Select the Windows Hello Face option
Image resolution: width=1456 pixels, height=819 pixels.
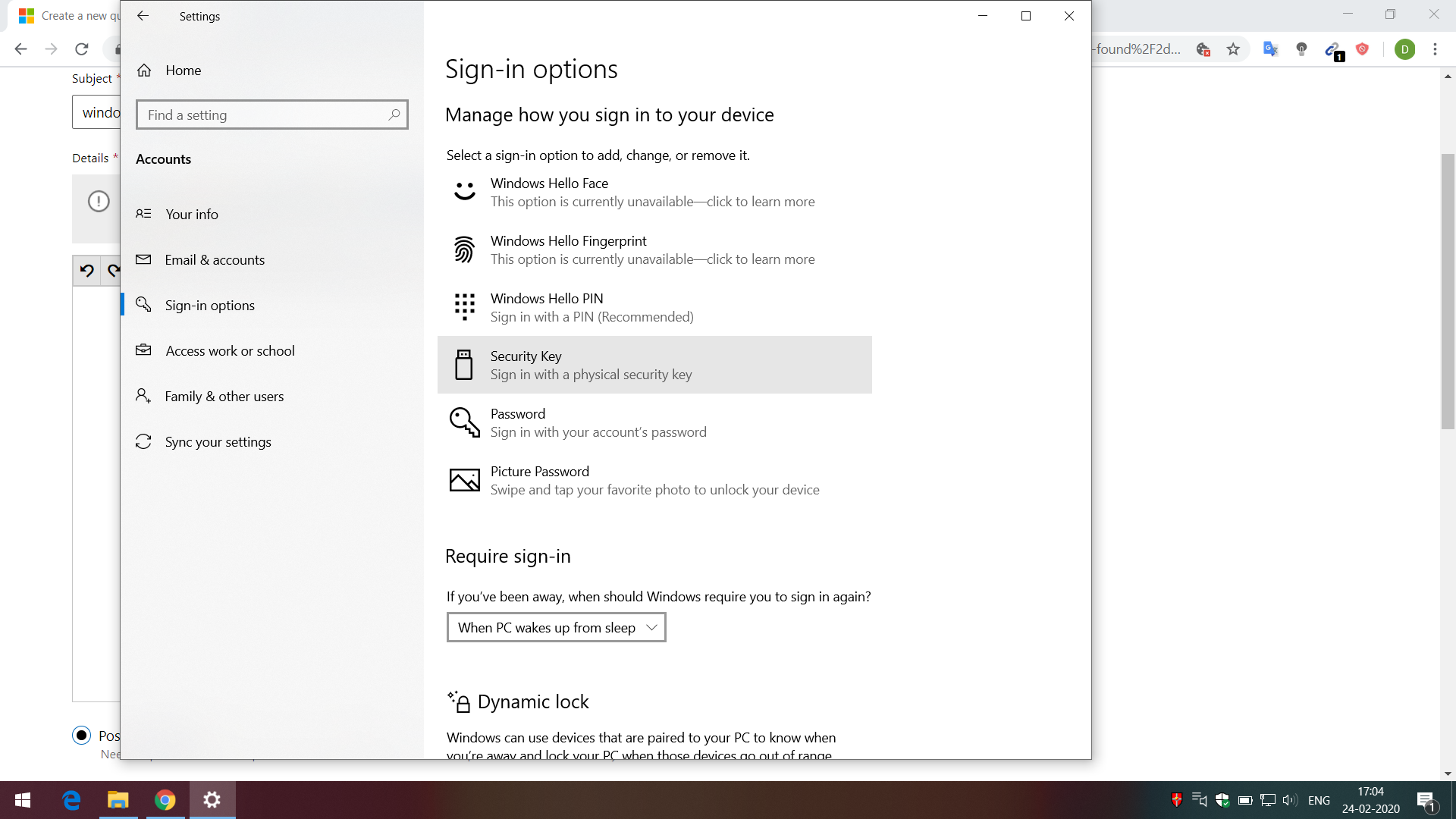654,192
